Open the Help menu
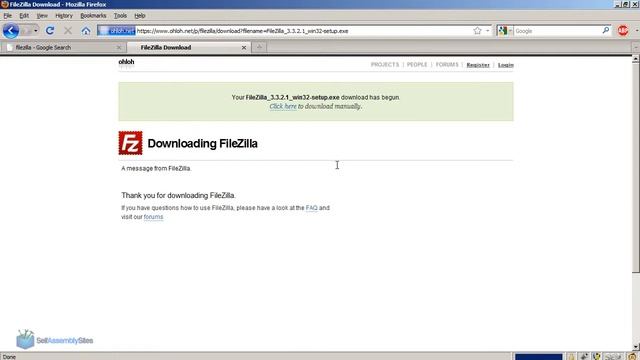The height and width of the screenshot is (360, 640). pyautogui.click(x=140, y=16)
